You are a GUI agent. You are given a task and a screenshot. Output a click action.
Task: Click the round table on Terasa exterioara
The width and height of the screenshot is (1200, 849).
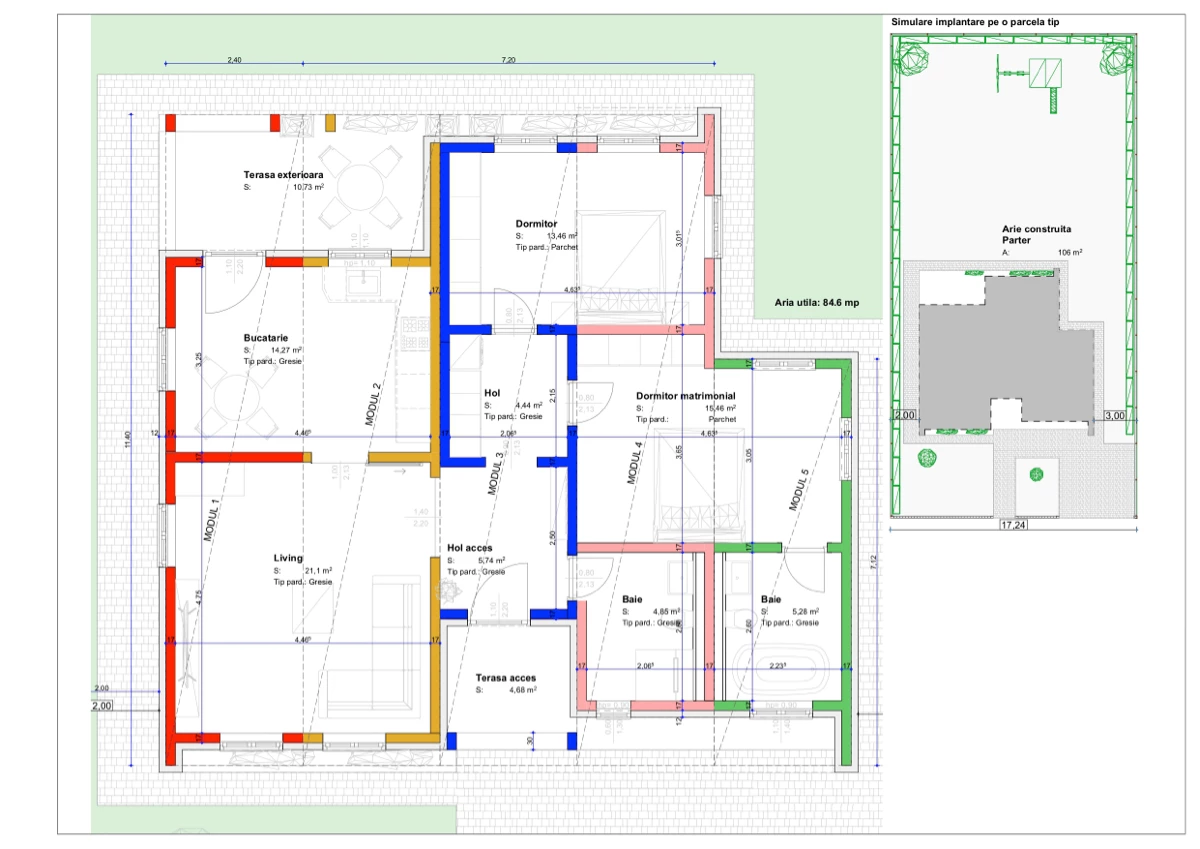pyautogui.click(x=357, y=185)
